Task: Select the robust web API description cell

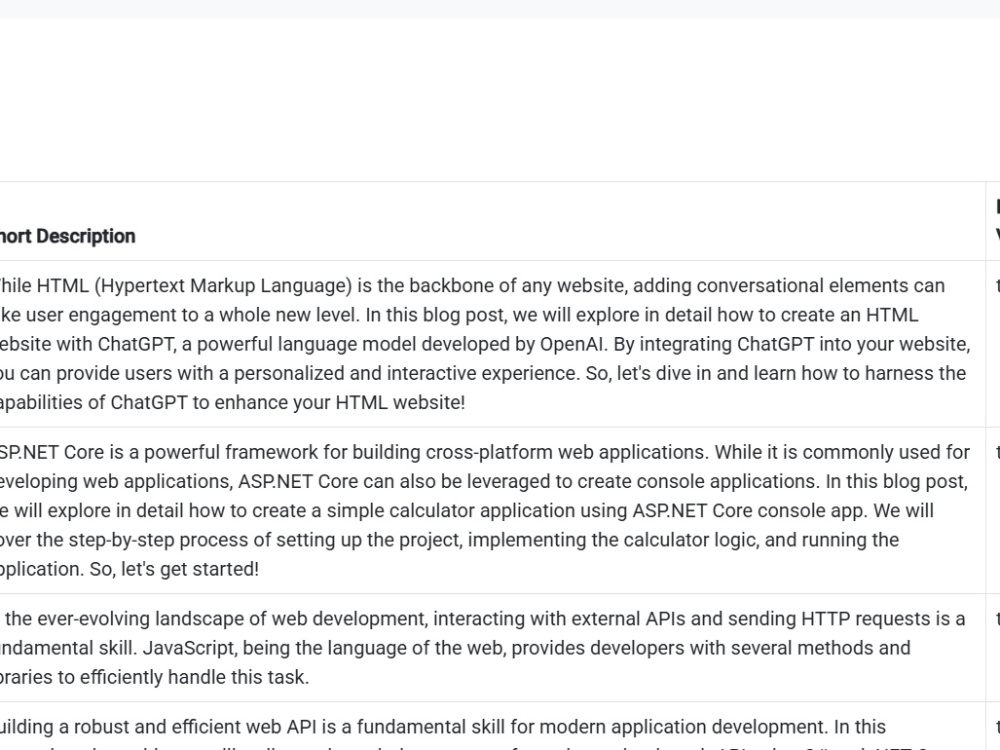Action: pos(492,726)
